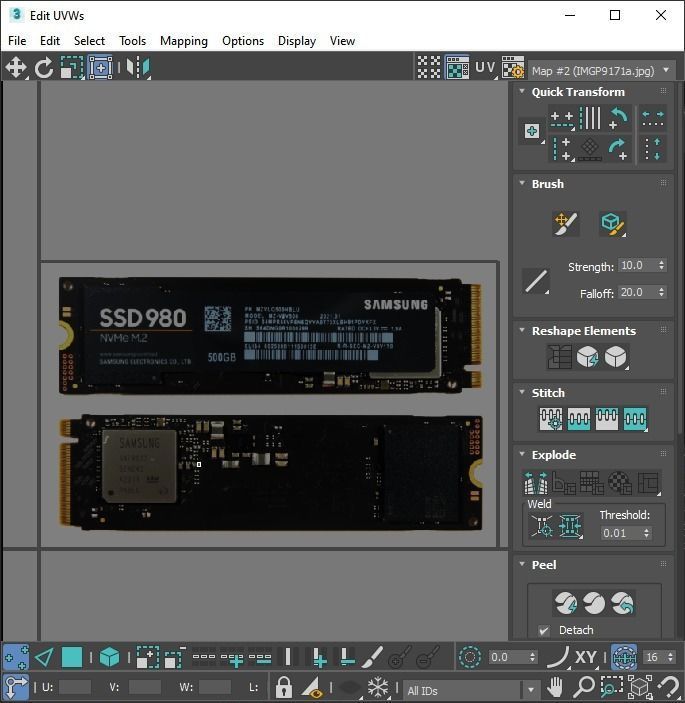This screenshot has height=703, width=685.
Task: Collapse the Reshape Elements rollout
Action: click(x=522, y=330)
